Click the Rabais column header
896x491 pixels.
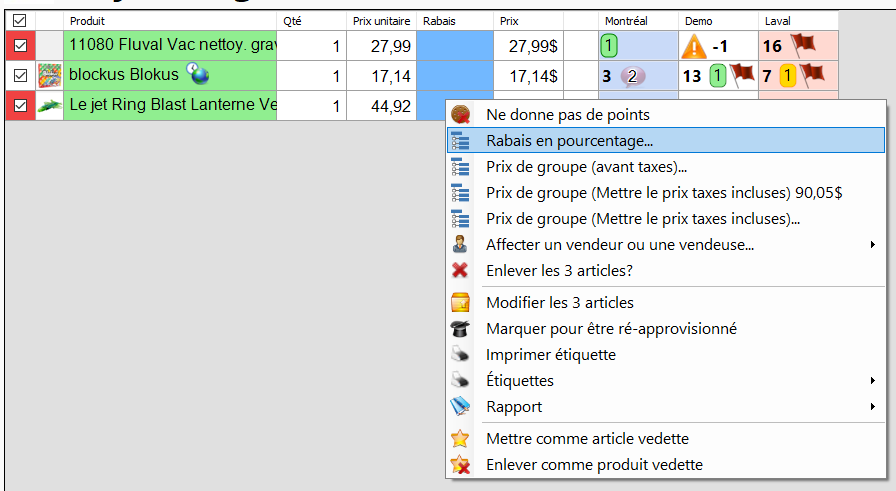coord(455,21)
